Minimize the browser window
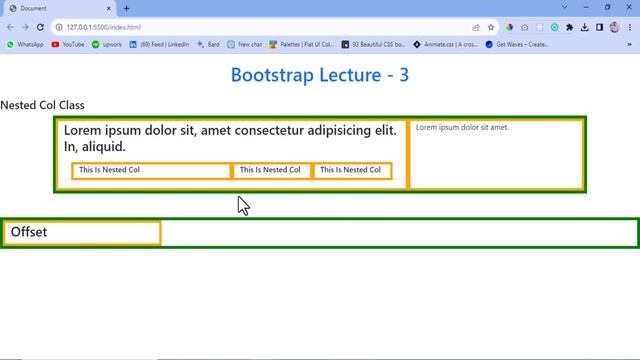The height and width of the screenshot is (360, 640). [x=586, y=7]
